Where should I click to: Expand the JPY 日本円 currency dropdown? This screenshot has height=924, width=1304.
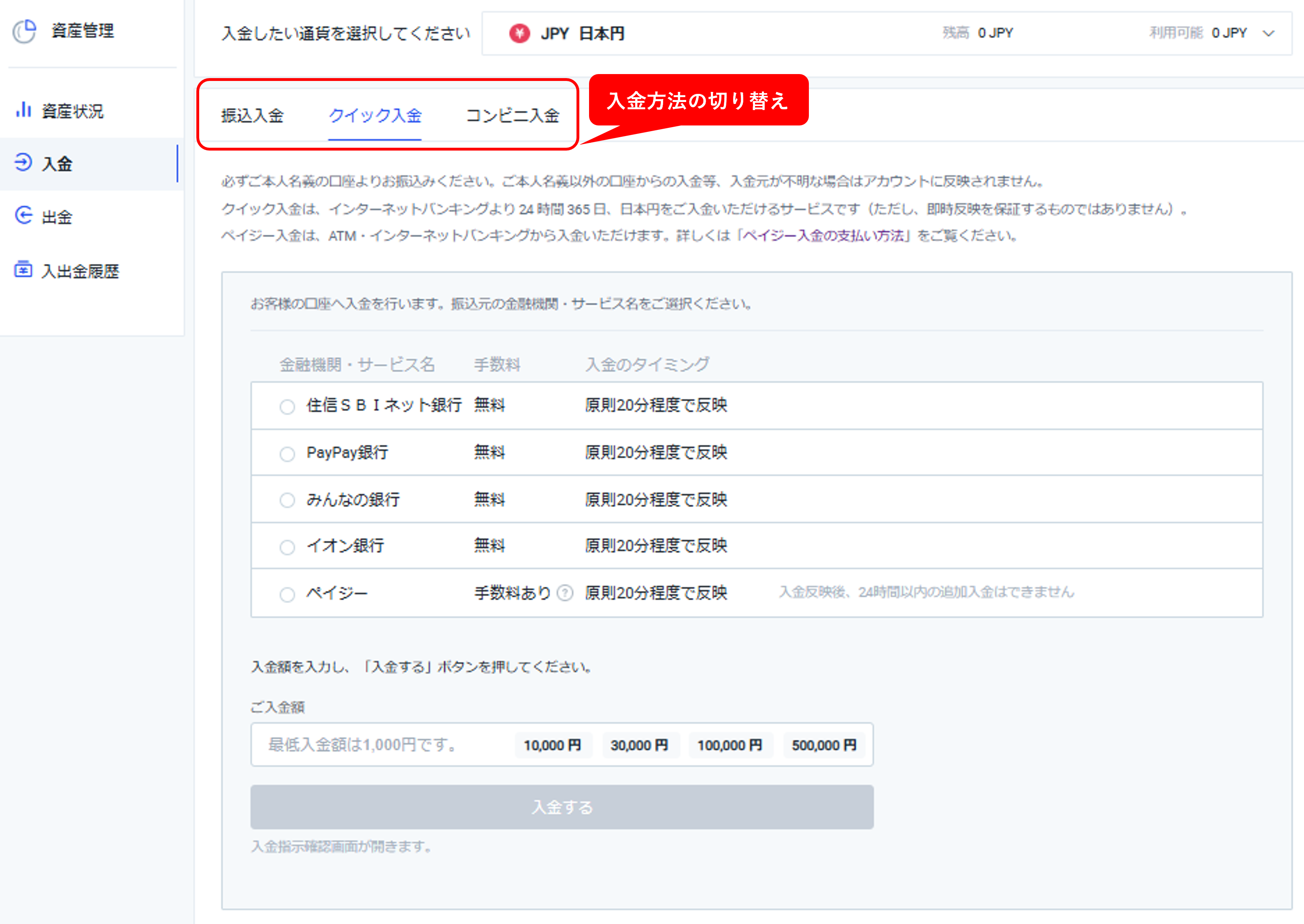pos(887,34)
